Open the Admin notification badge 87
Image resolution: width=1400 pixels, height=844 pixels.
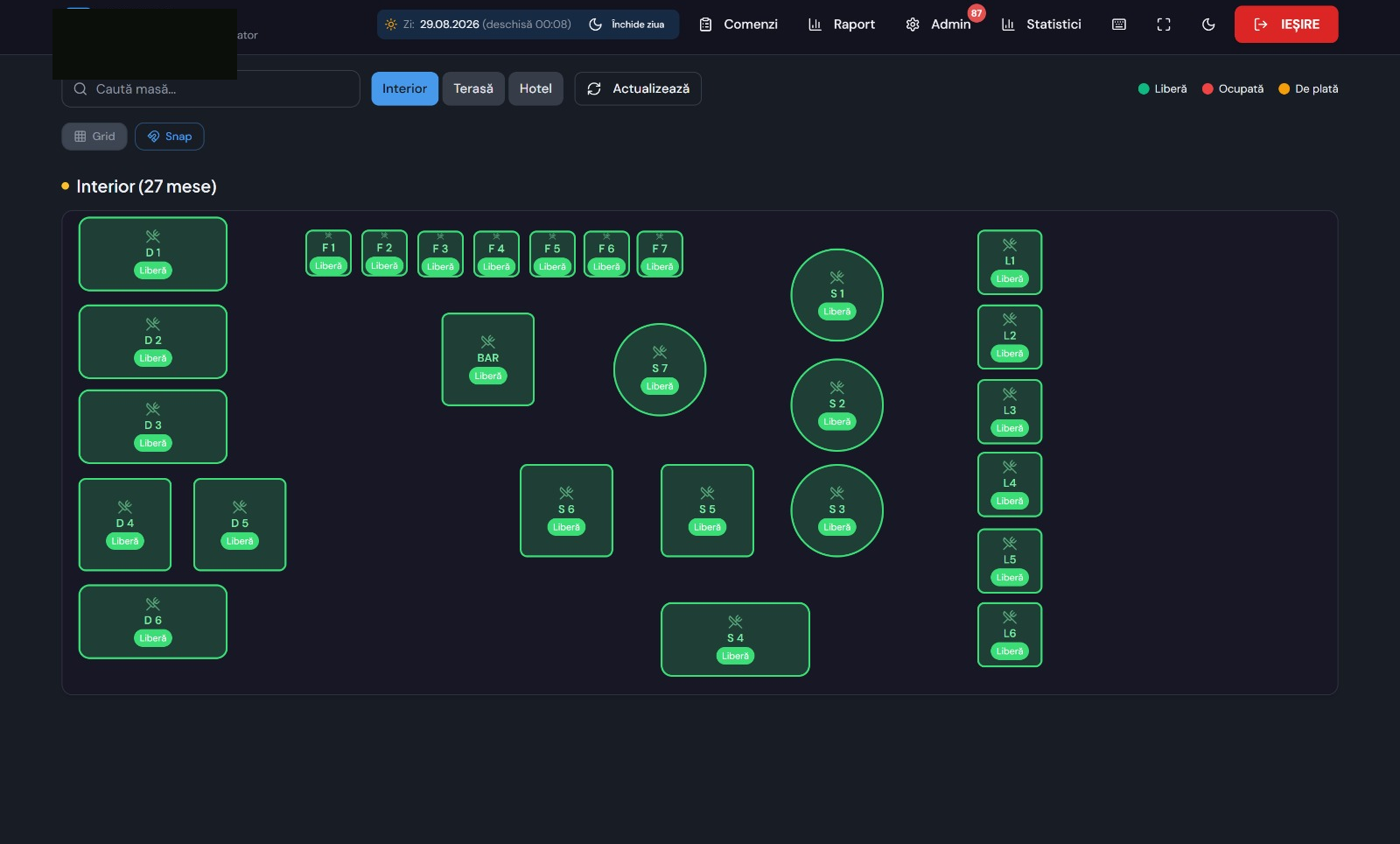click(976, 13)
